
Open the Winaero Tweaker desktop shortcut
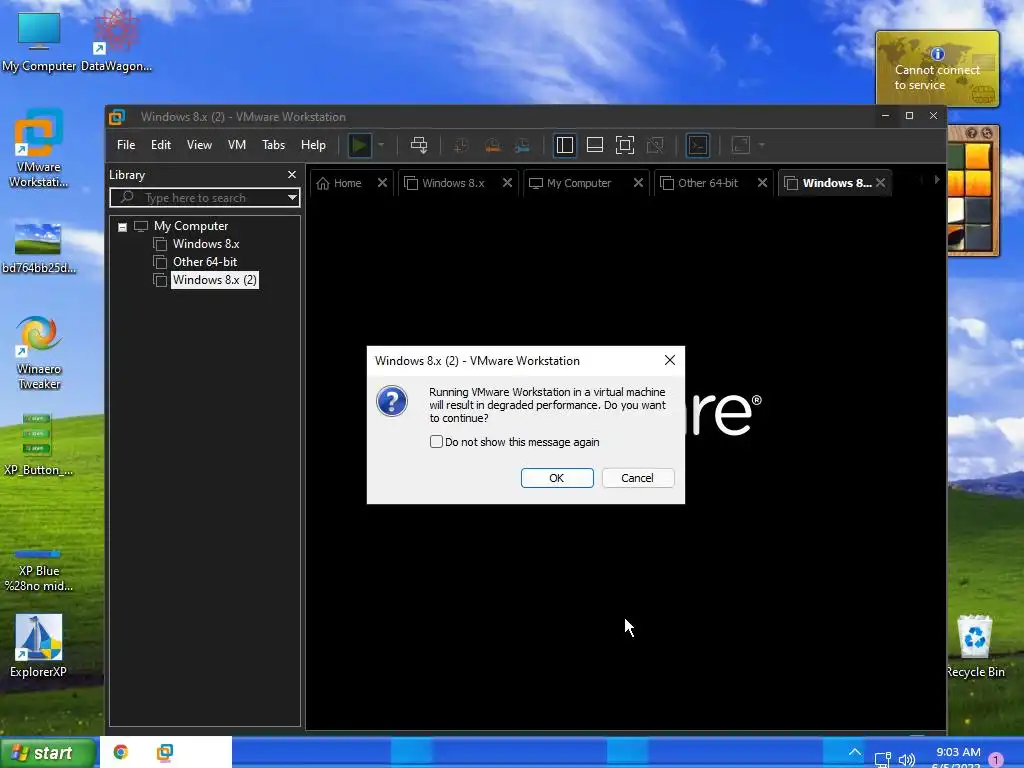point(39,353)
